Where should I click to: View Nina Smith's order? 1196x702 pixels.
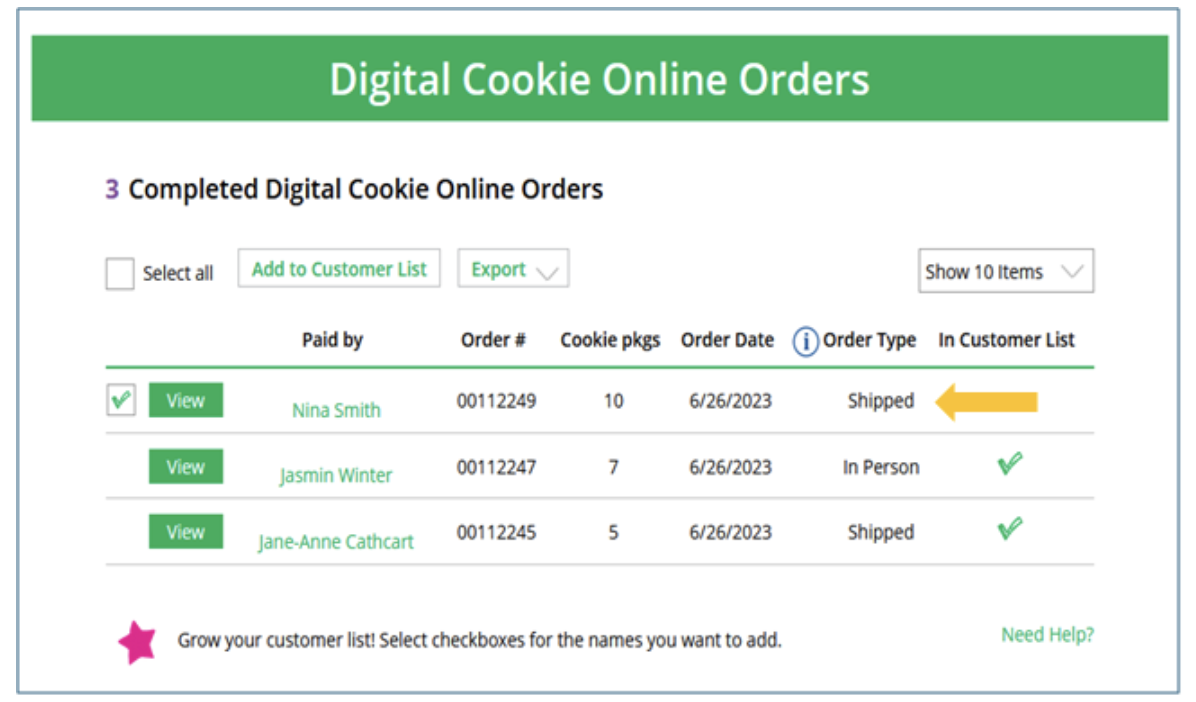tap(186, 401)
